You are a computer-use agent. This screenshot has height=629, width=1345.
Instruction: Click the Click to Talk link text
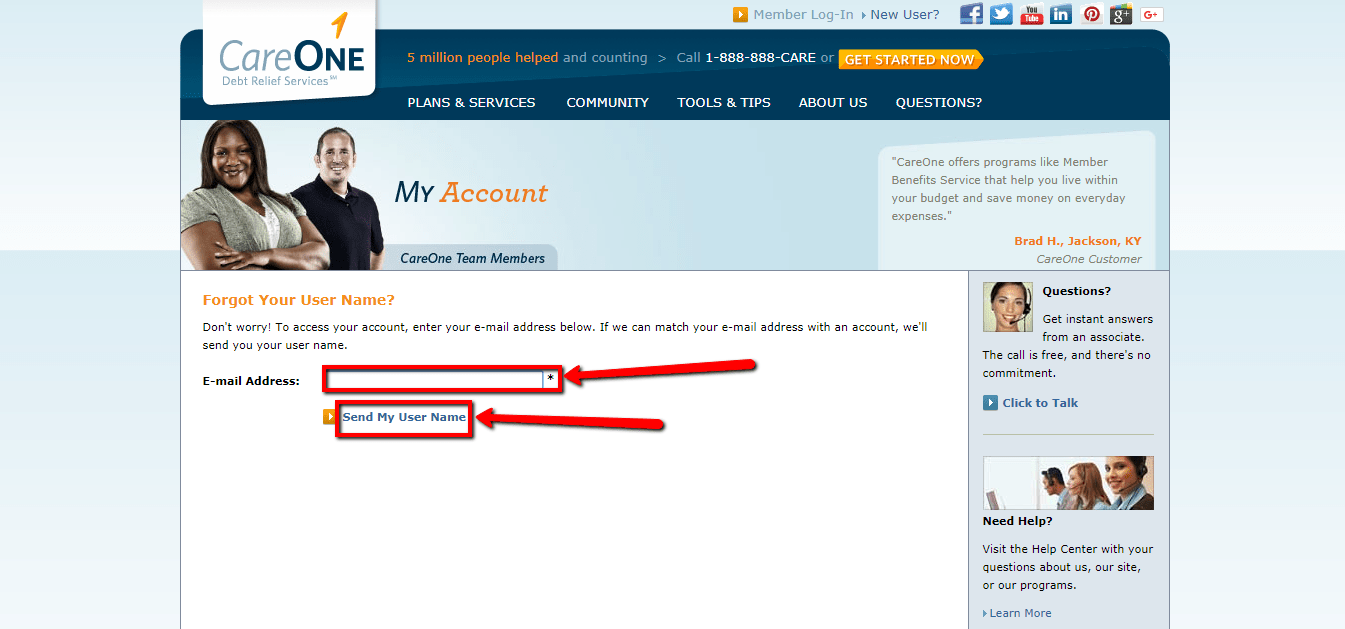click(x=1039, y=402)
